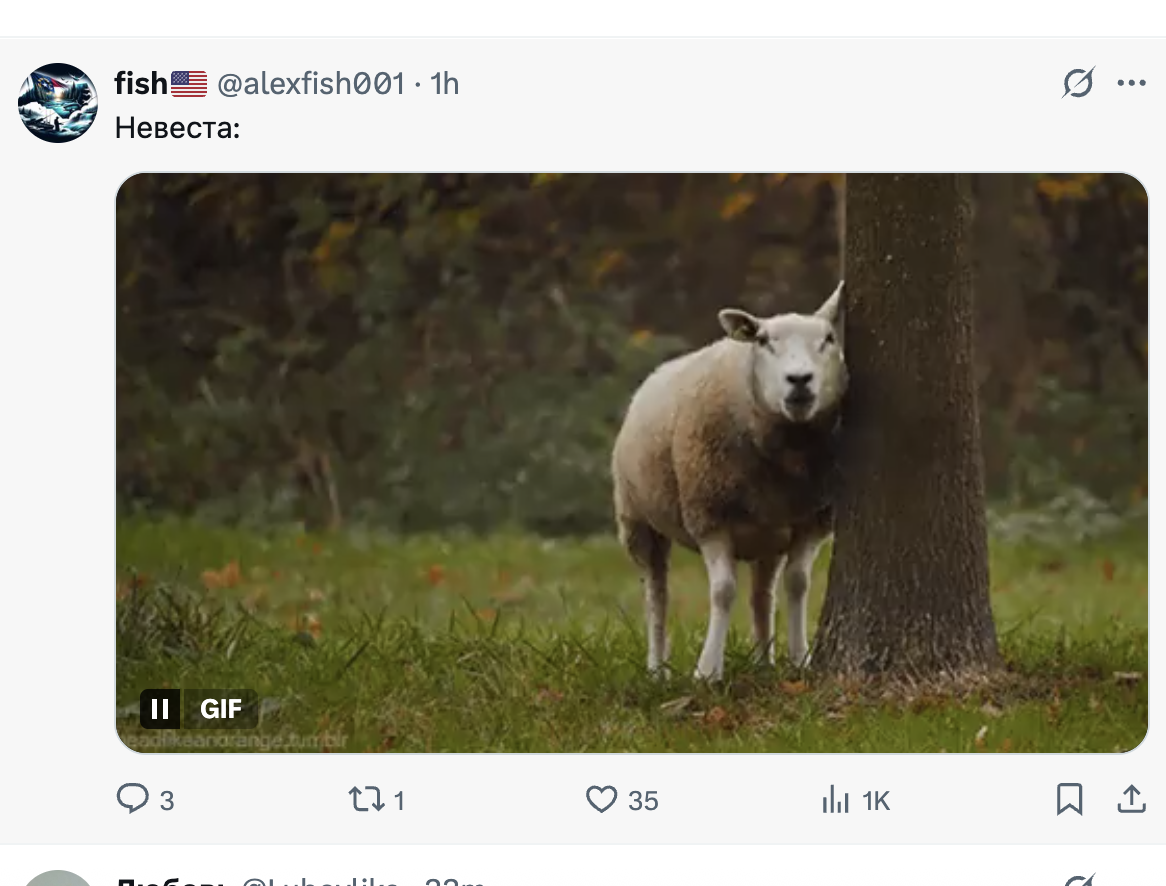
Task: Click the reply count 3
Action: tap(167, 801)
